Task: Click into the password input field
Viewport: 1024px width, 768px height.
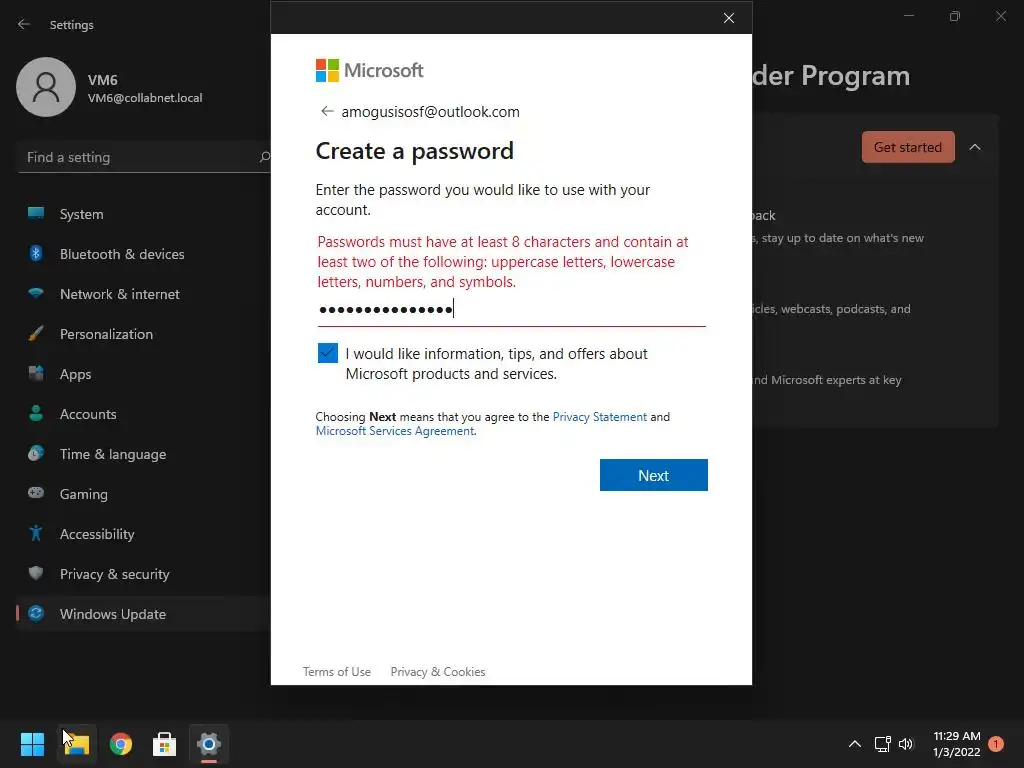Action: (511, 309)
